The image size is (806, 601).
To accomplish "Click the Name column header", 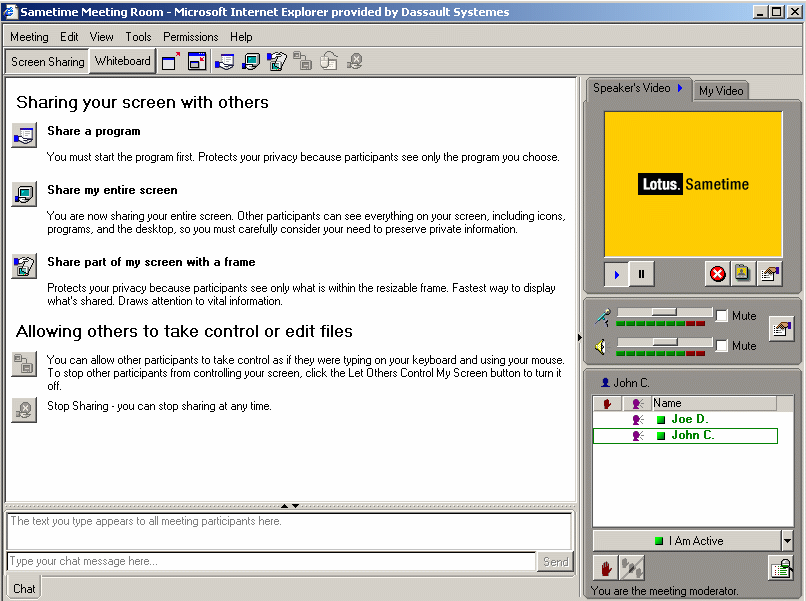I will point(714,404).
